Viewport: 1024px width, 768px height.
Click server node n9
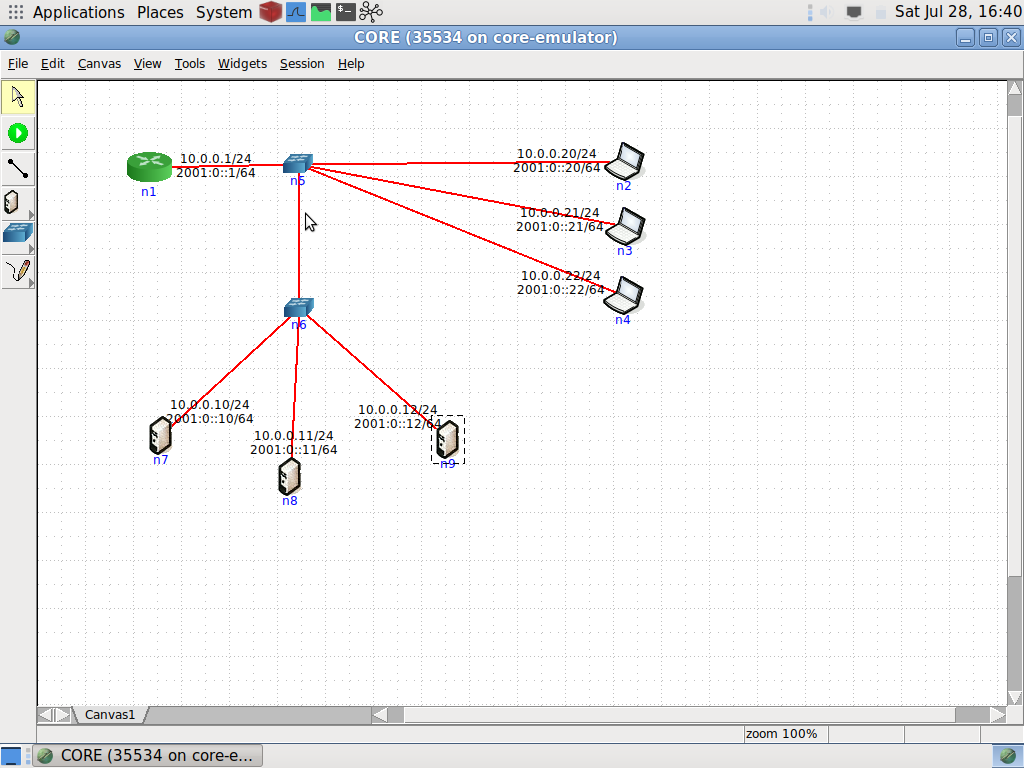(x=447, y=438)
